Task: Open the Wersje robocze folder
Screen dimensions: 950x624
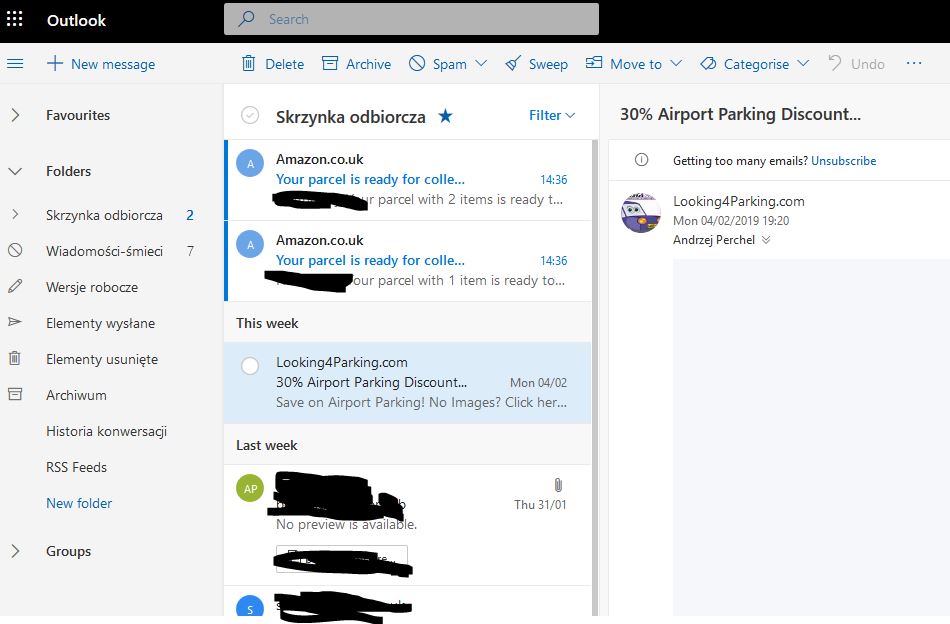Action: (92, 287)
